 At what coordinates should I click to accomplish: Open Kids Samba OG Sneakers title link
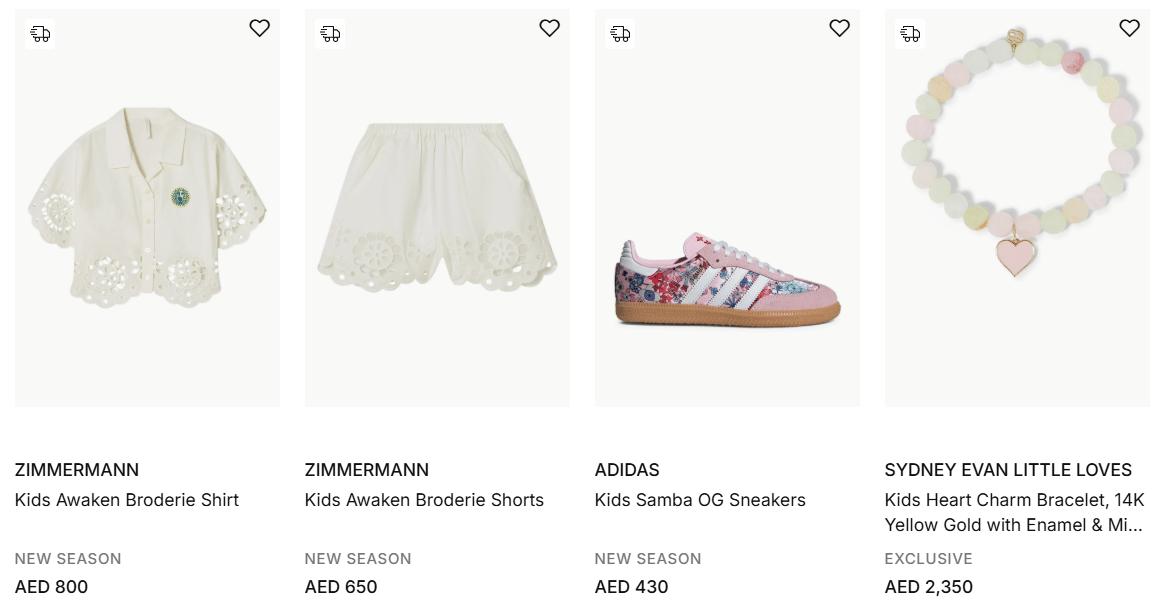click(700, 500)
